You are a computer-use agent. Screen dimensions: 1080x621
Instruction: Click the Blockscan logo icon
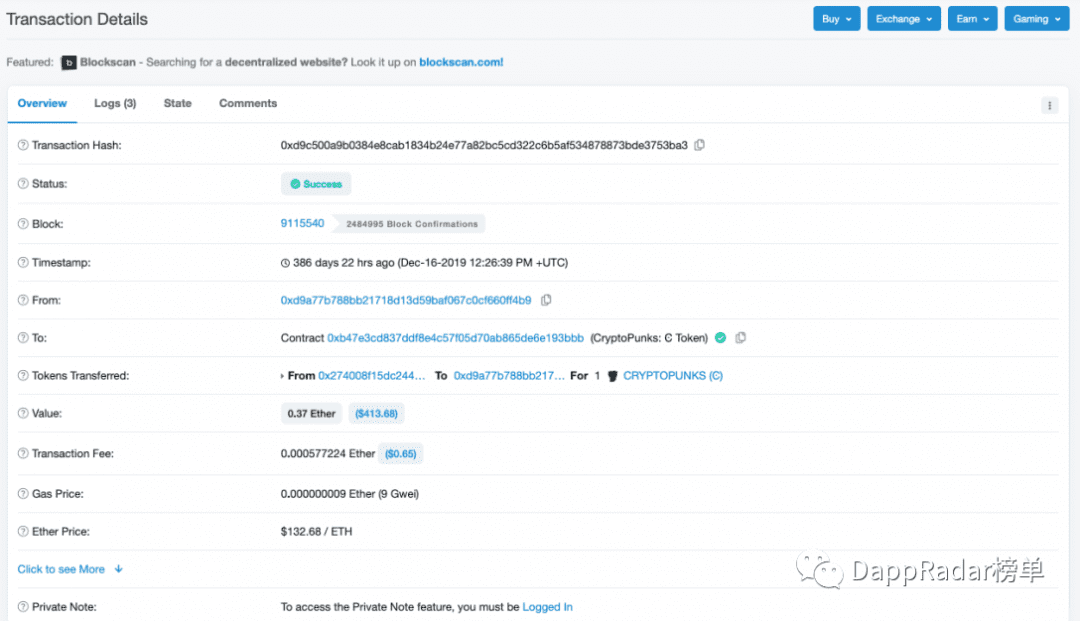tap(69, 63)
